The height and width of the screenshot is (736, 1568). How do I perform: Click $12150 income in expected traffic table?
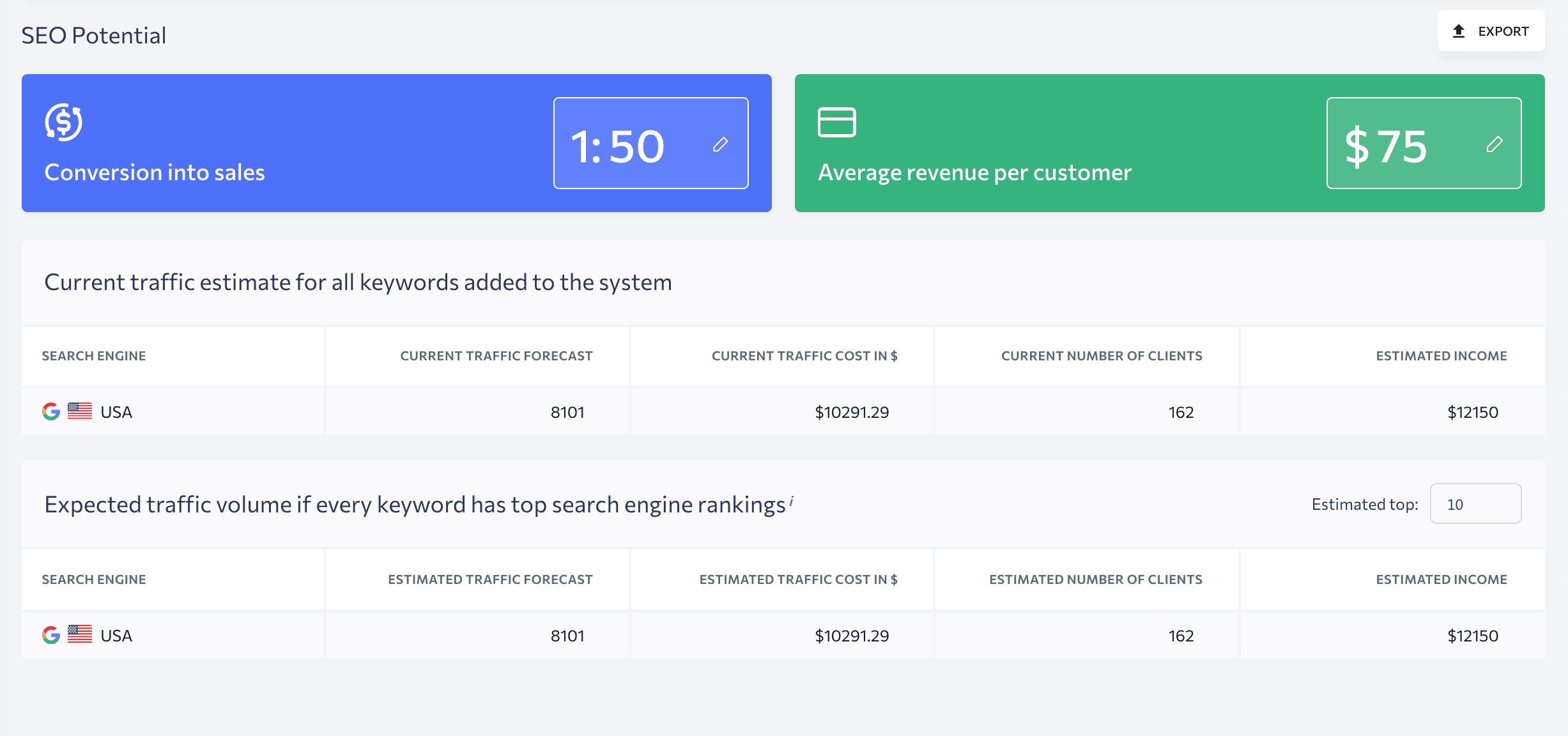1473,636
